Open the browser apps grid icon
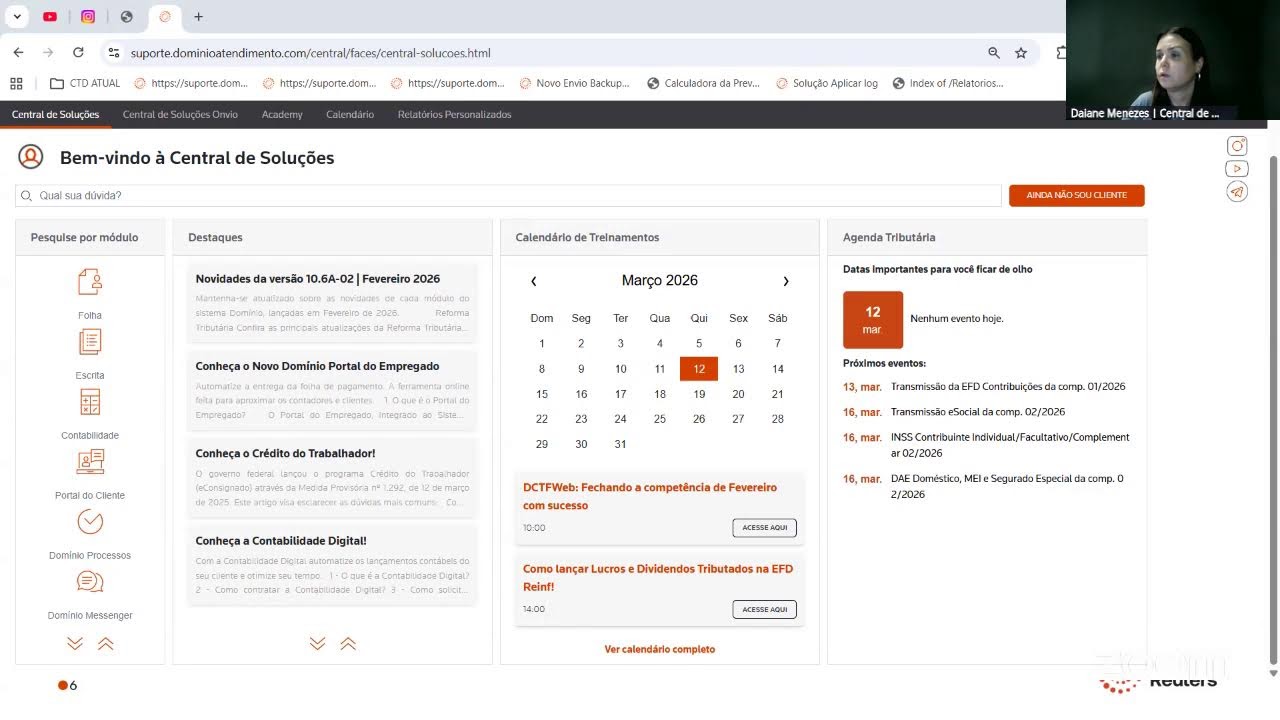This screenshot has height=720, width=1280. pos(16,83)
